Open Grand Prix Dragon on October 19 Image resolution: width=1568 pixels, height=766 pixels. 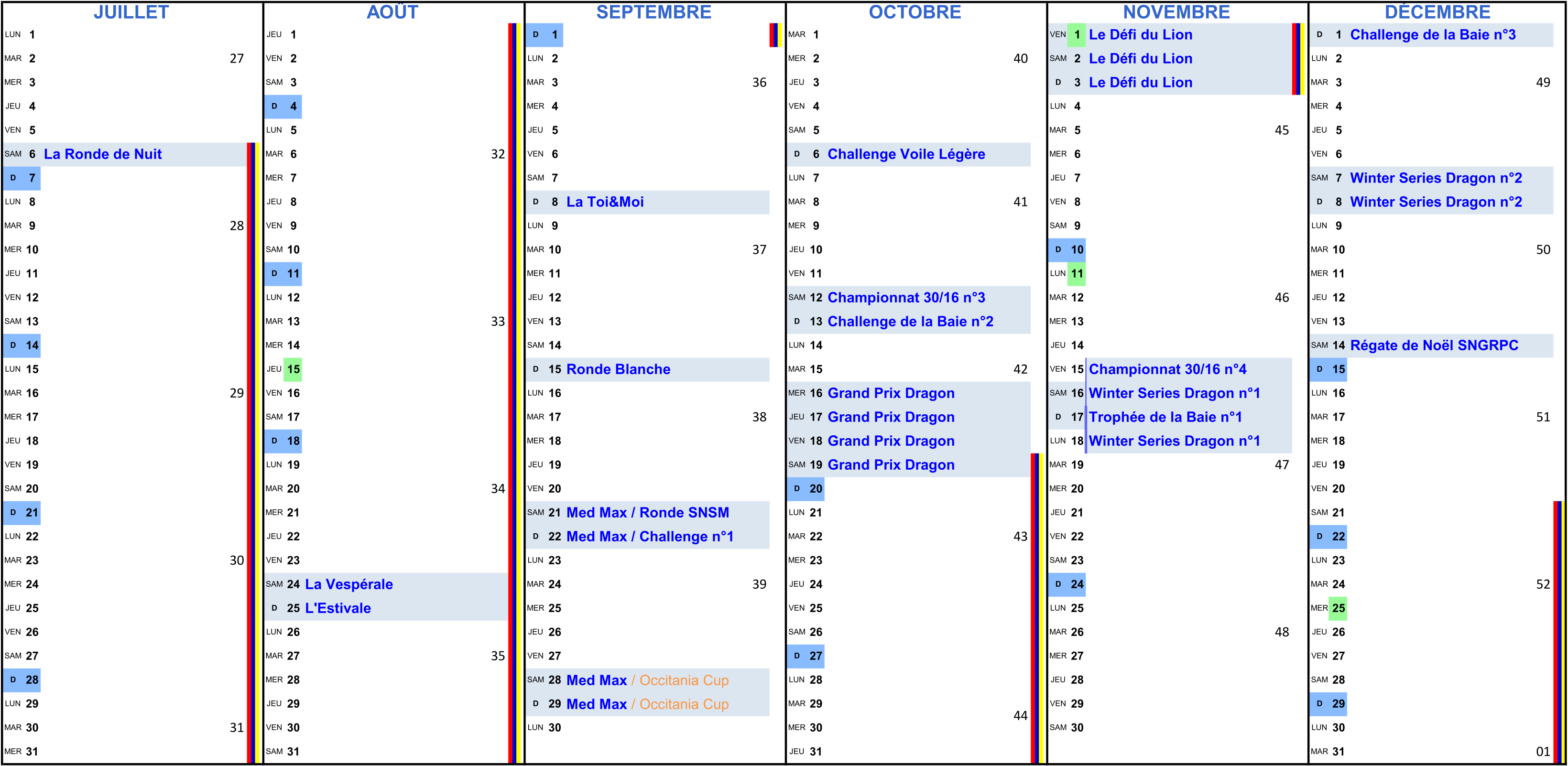891,465
